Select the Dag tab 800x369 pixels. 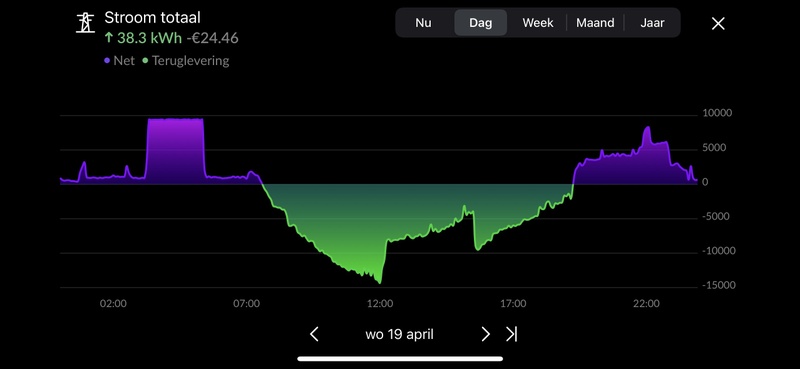[481, 23]
